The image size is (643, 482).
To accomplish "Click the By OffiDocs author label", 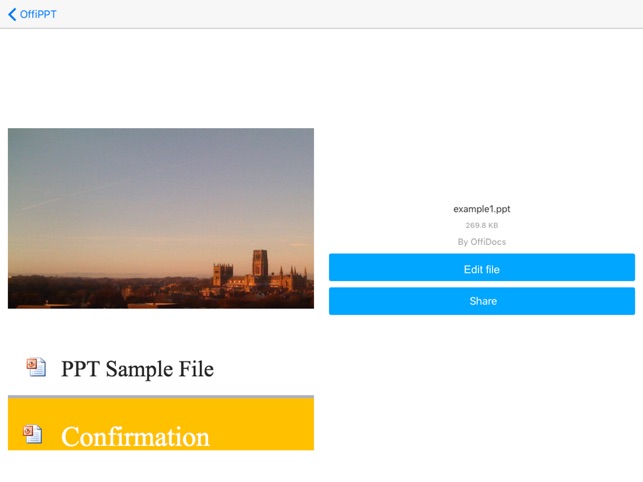I will (x=482, y=242).
